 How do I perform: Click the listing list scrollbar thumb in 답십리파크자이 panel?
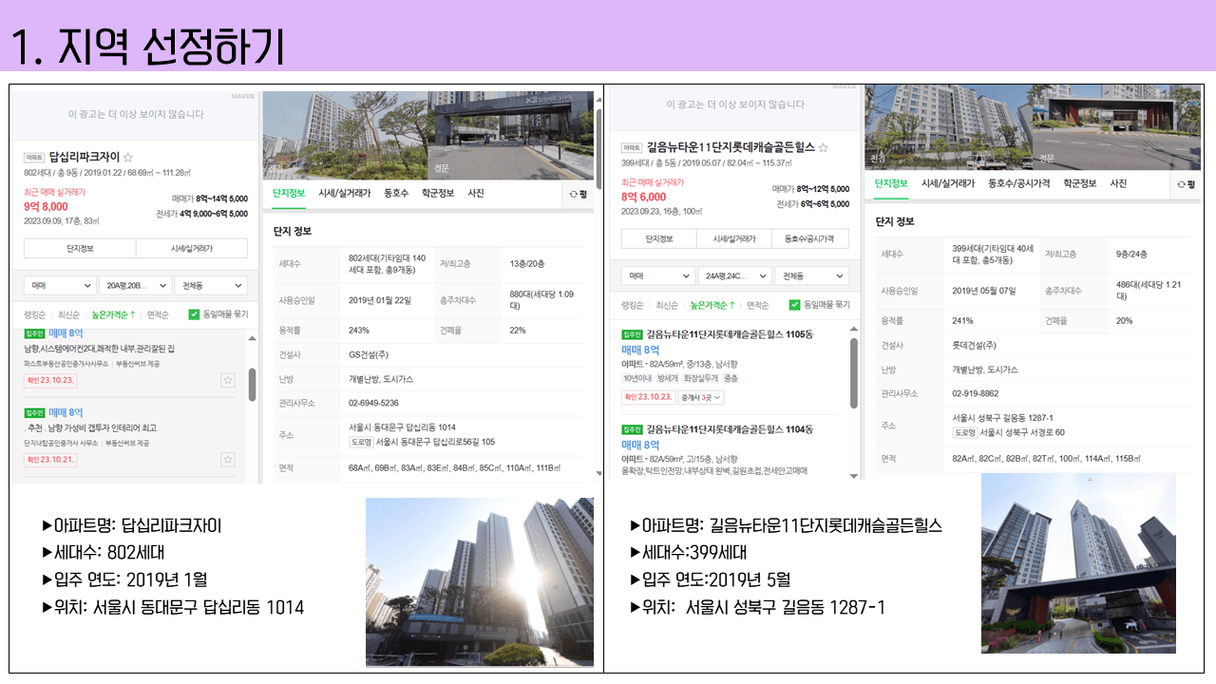click(x=252, y=383)
